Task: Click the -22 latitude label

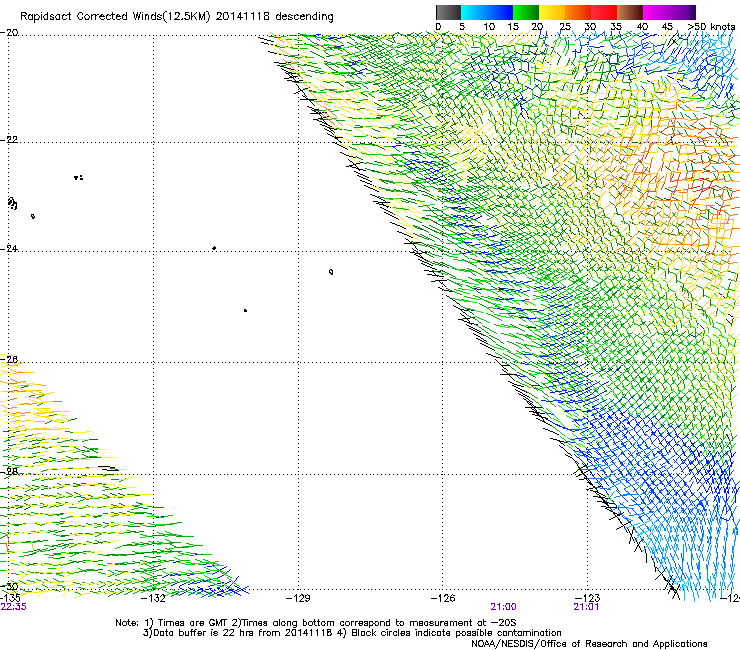Action: pyautogui.click(x=9, y=140)
